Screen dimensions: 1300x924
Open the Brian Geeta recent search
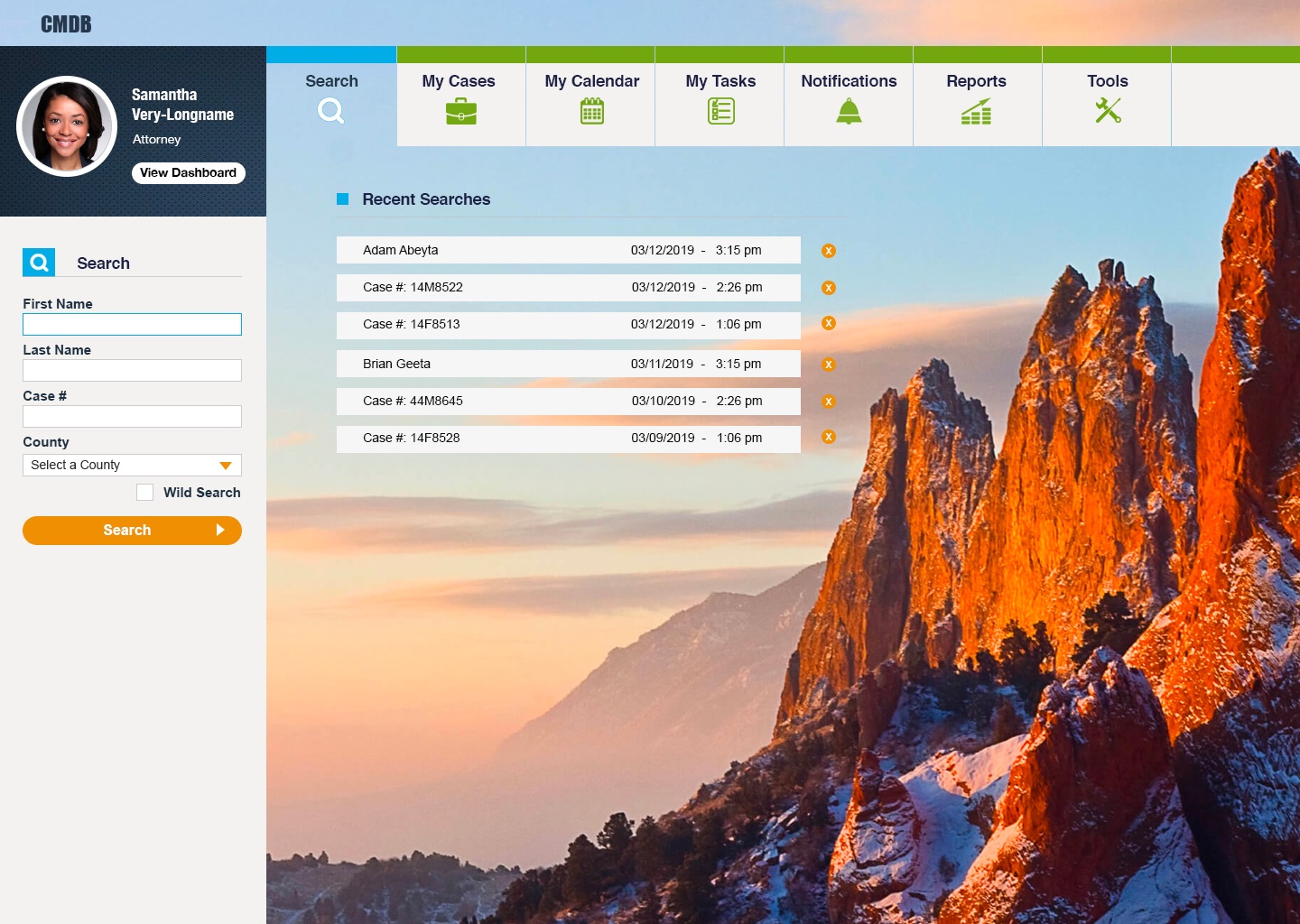click(x=569, y=364)
